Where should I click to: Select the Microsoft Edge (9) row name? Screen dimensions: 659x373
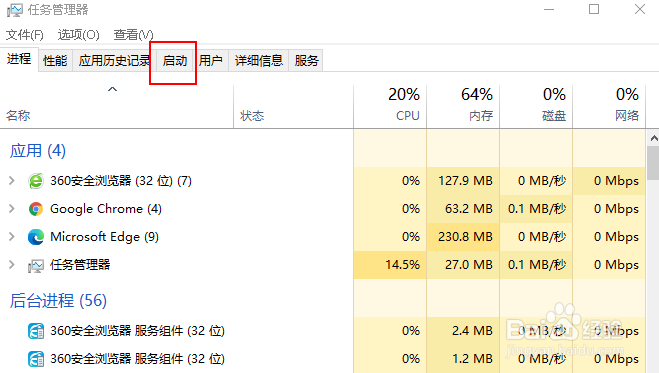[104, 237]
